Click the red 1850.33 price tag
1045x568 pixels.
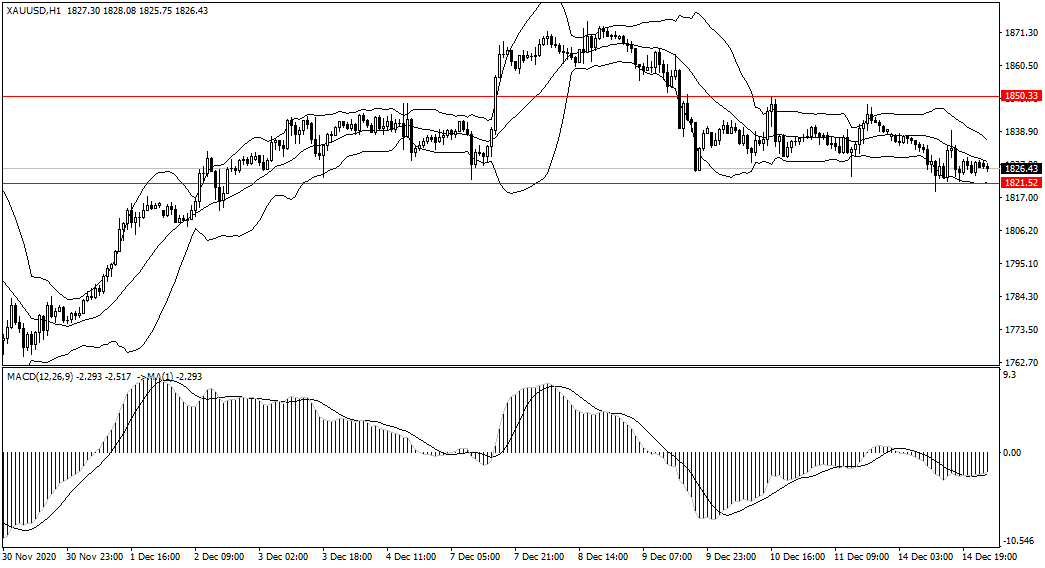point(1022,96)
